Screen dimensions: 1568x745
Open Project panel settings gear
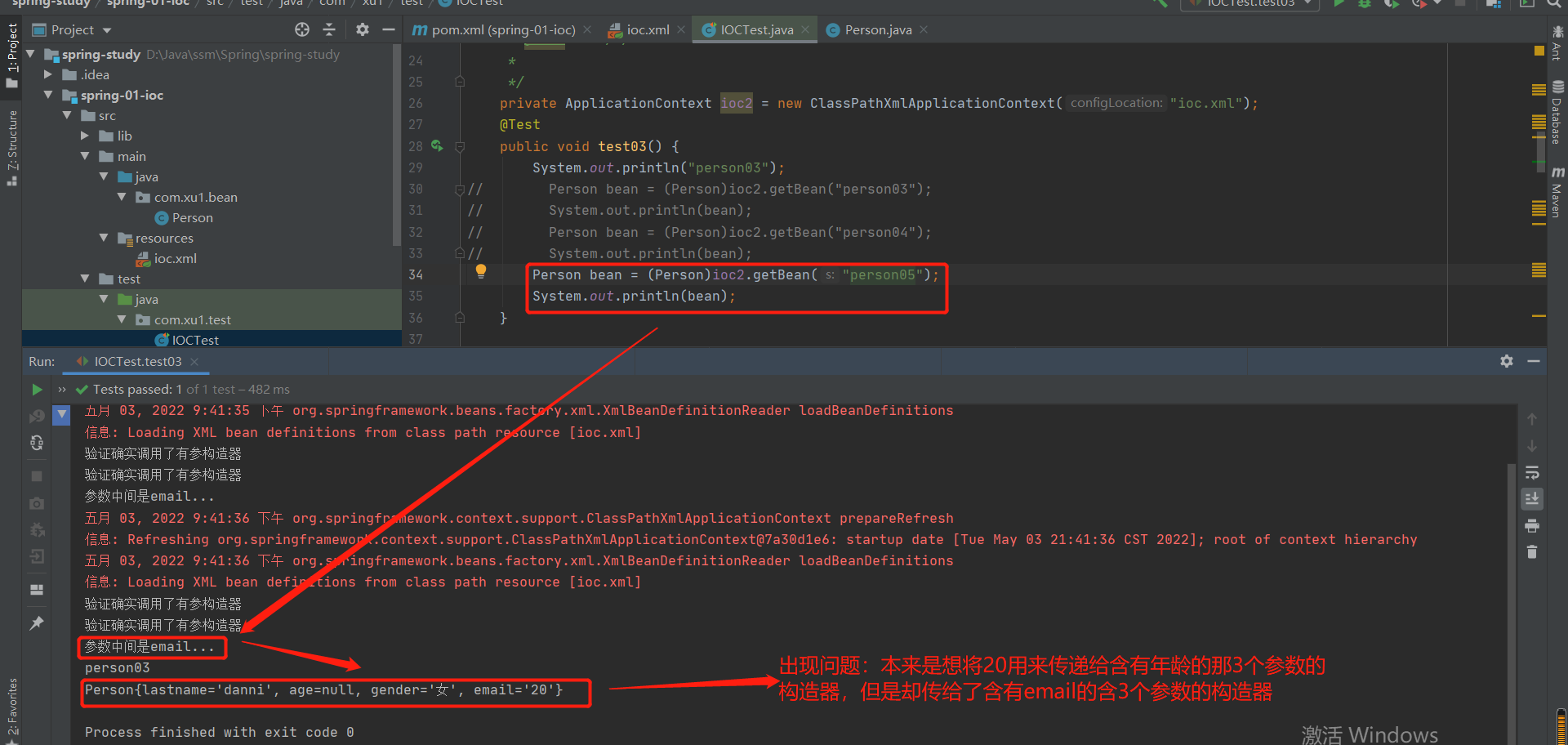pyautogui.click(x=363, y=29)
